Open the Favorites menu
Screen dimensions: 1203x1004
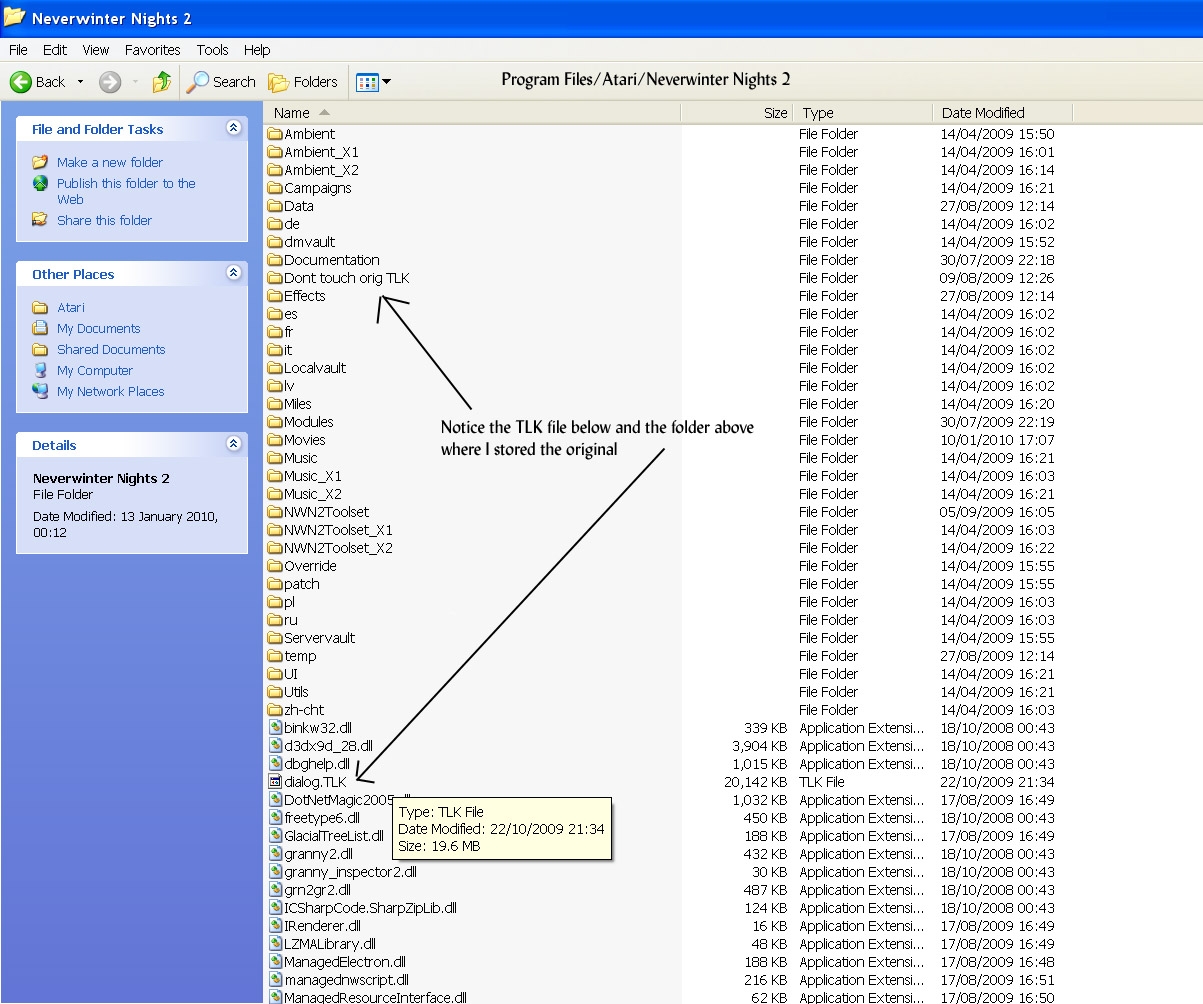152,50
